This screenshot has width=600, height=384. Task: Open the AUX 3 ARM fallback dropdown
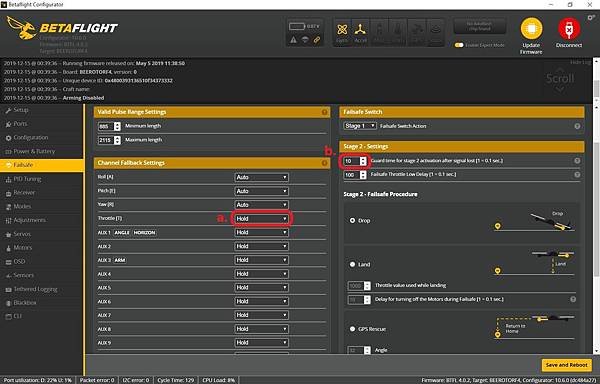click(261, 260)
